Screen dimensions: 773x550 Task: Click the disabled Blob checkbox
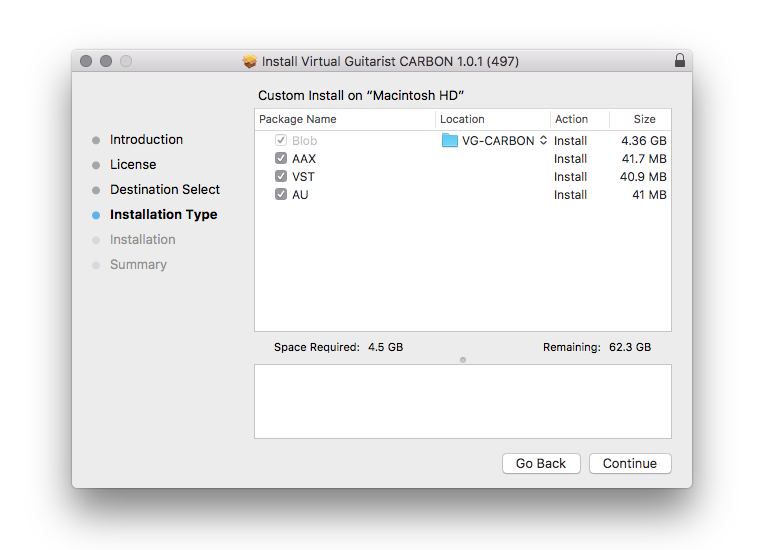(281, 141)
